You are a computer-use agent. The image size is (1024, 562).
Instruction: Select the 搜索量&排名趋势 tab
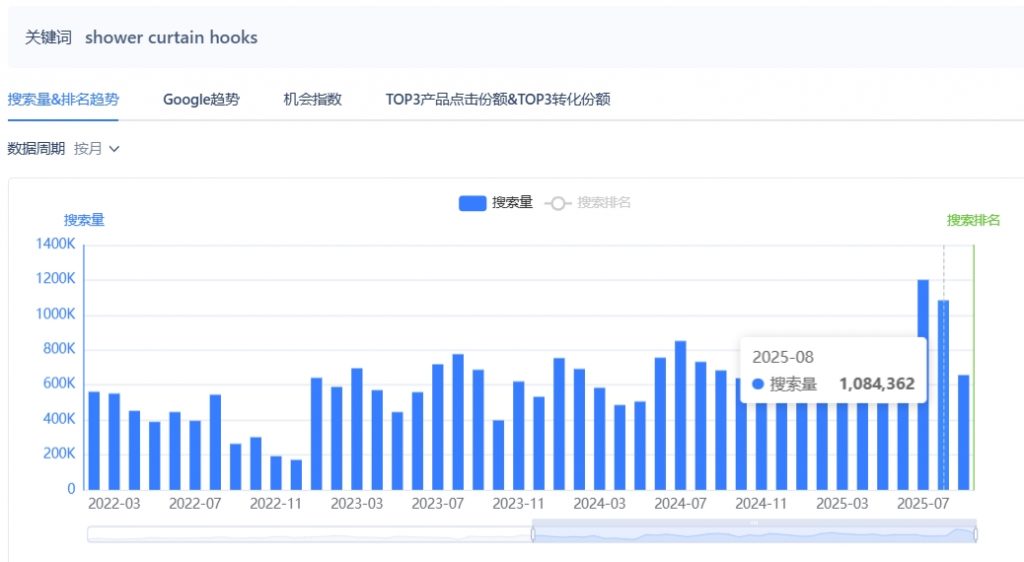(63, 99)
